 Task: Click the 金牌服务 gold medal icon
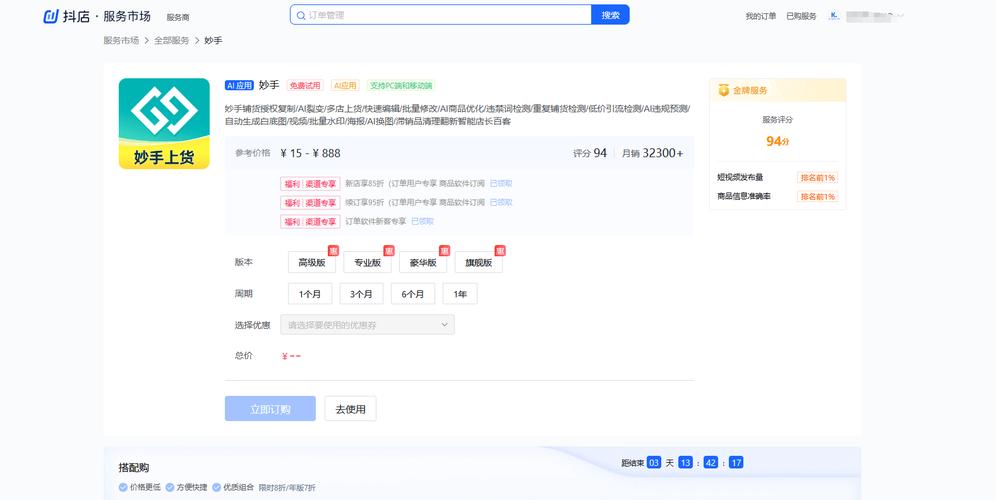click(723, 90)
